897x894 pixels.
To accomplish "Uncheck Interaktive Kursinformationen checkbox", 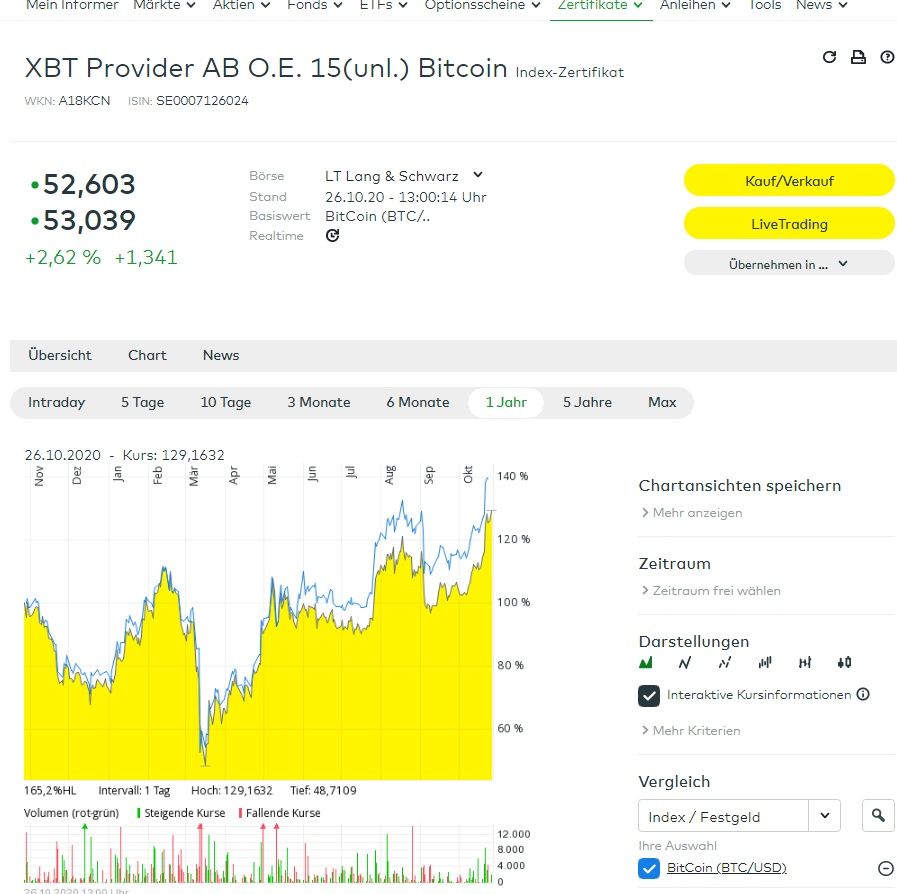I will 649,695.
